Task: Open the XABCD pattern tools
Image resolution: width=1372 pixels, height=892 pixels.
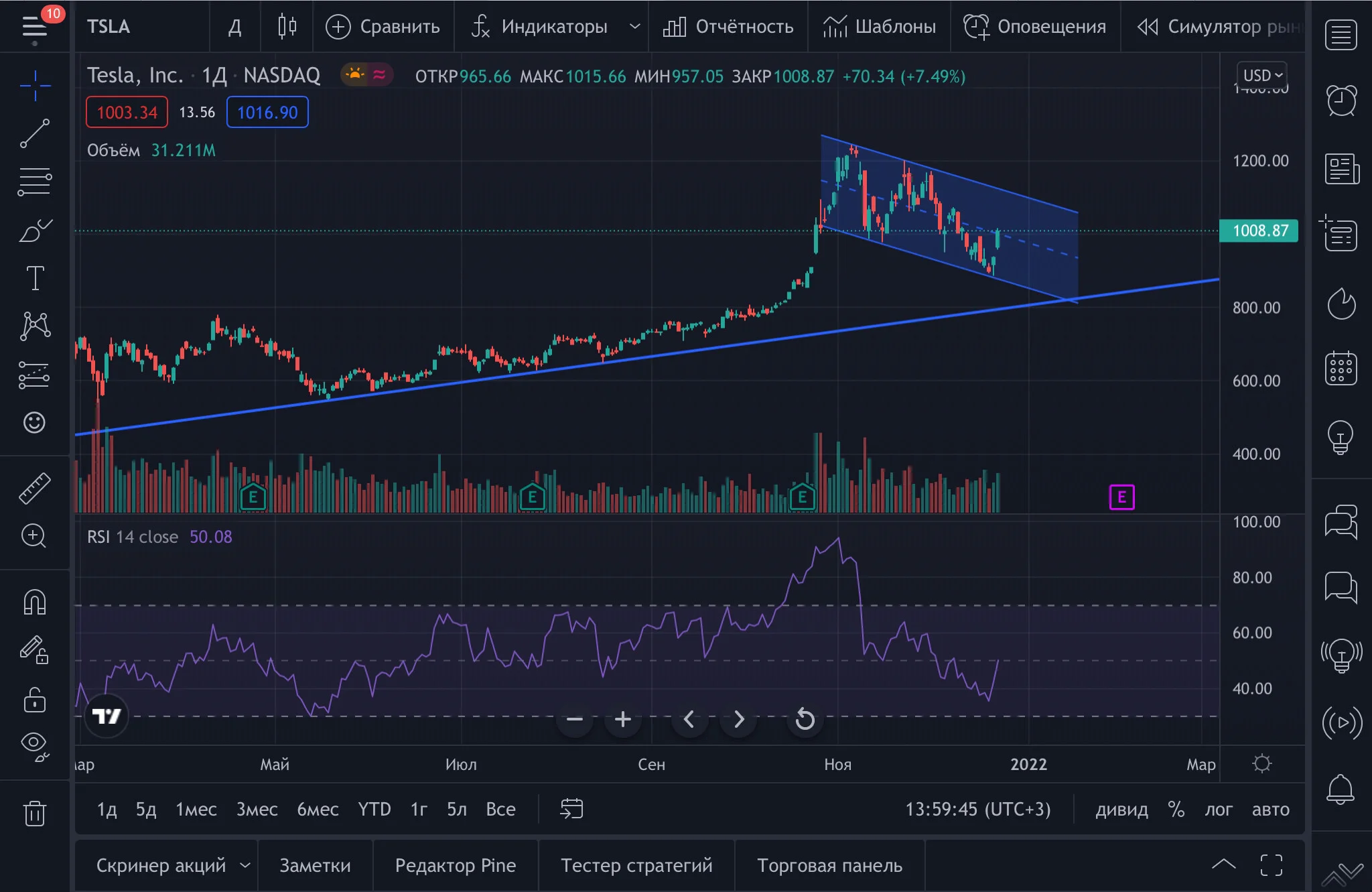Action: coord(35,326)
